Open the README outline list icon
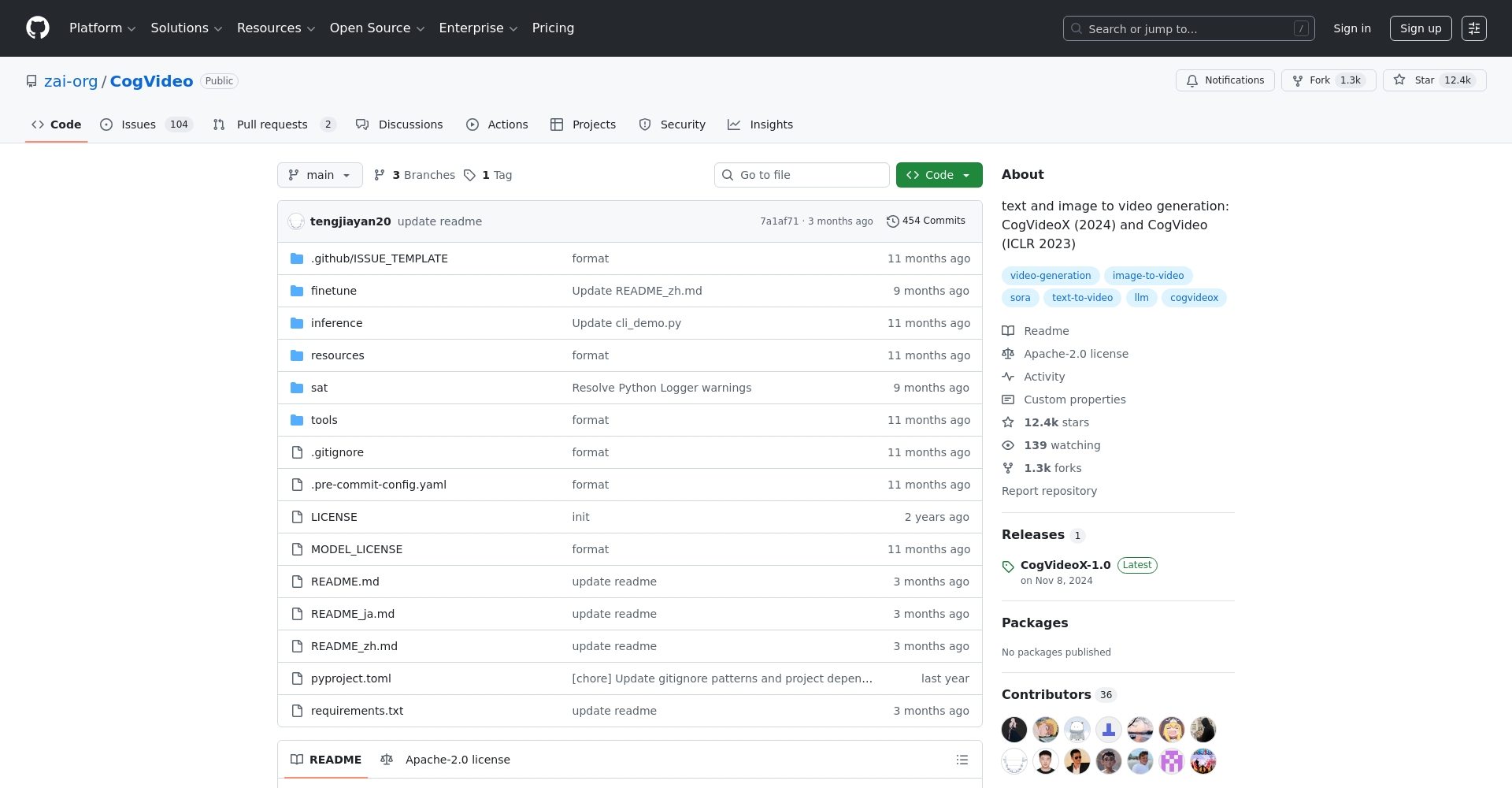Image resolution: width=1512 pixels, height=788 pixels. [x=962, y=760]
